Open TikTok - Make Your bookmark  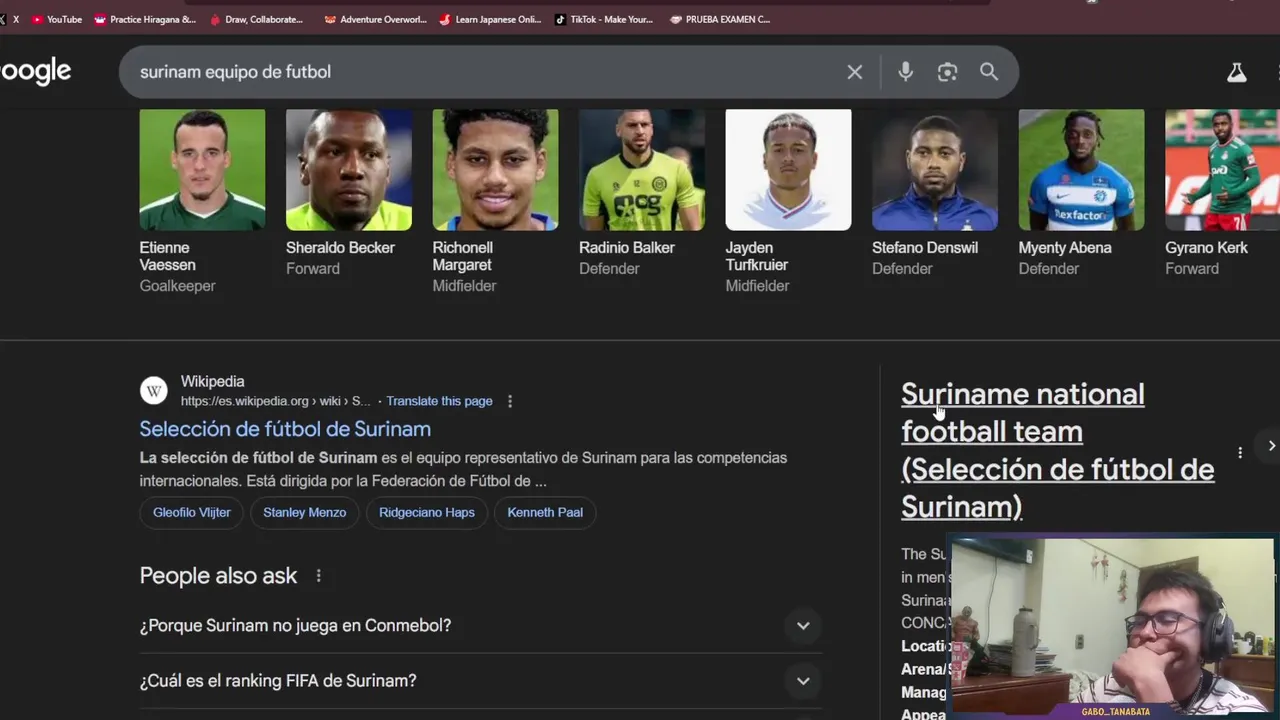point(604,19)
